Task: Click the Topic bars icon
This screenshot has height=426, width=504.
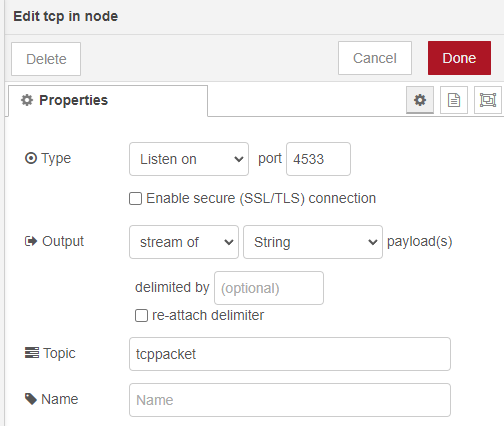Action: pyautogui.click(x=32, y=353)
